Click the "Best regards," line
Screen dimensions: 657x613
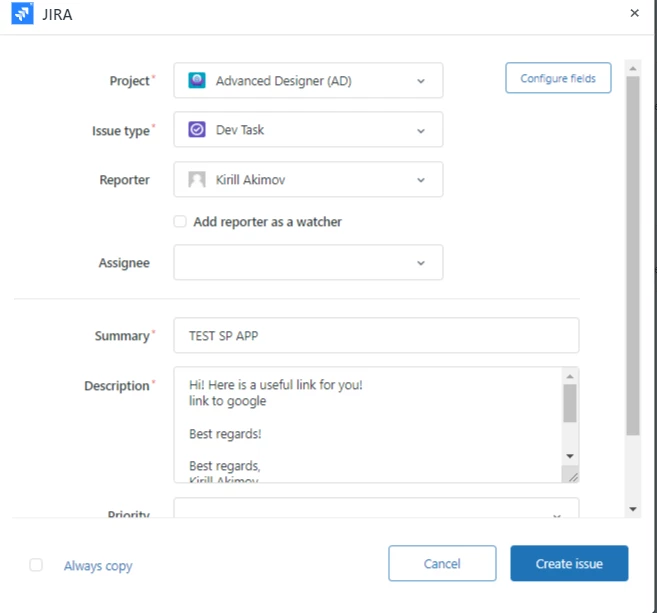pos(225,466)
